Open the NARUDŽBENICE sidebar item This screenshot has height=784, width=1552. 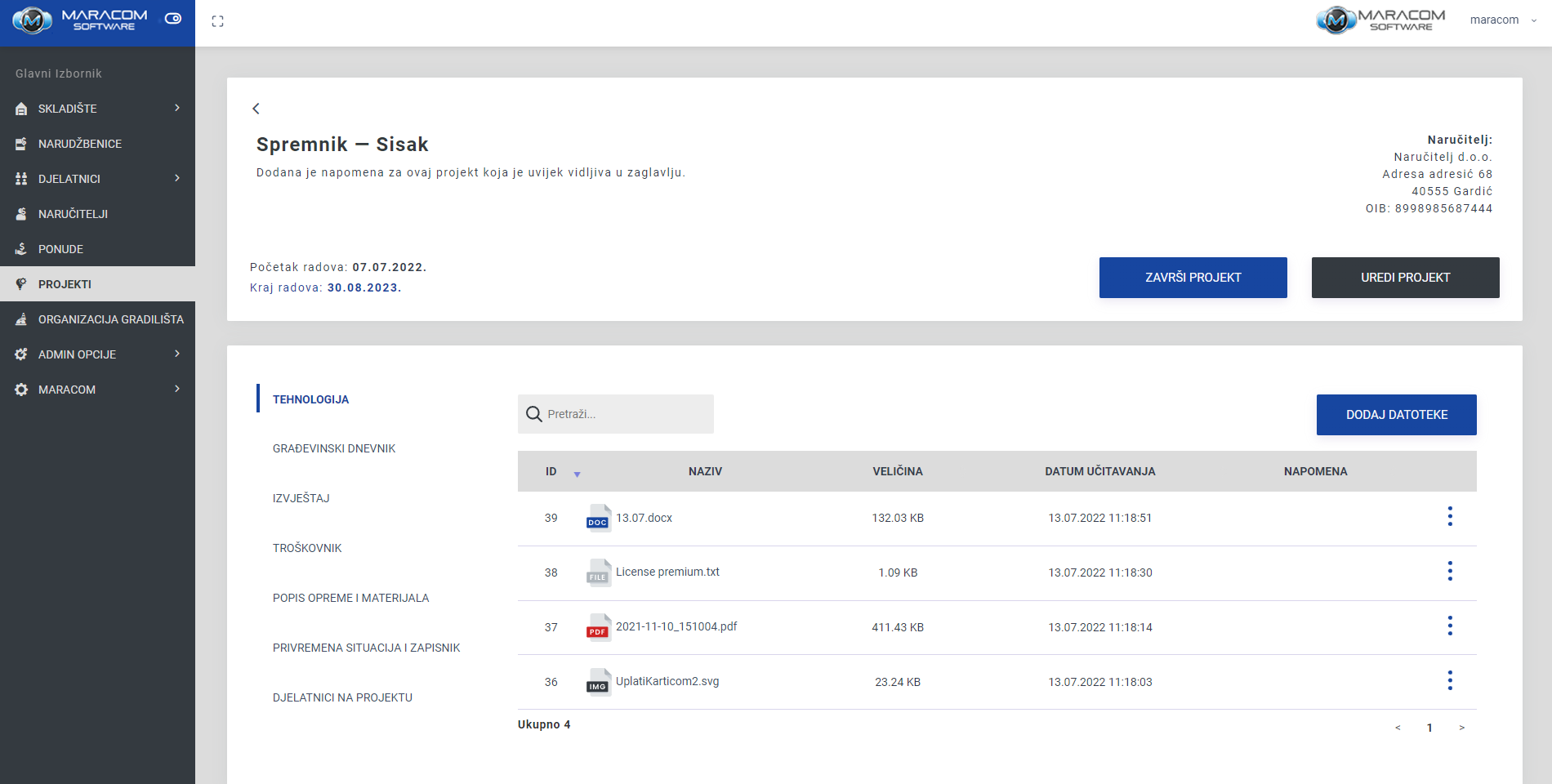pyautogui.click(x=80, y=144)
